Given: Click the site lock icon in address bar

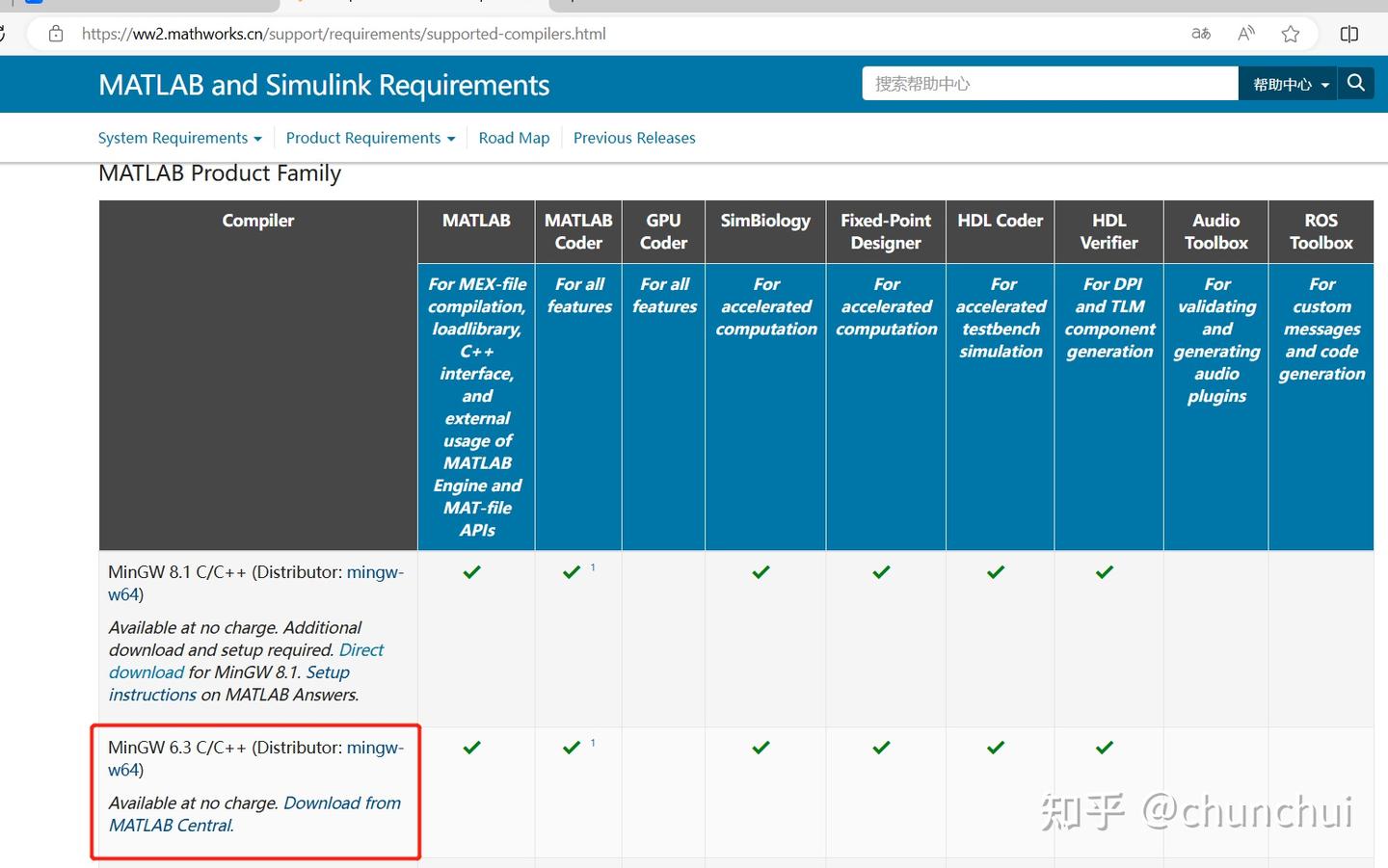Looking at the screenshot, I should (x=56, y=34).
